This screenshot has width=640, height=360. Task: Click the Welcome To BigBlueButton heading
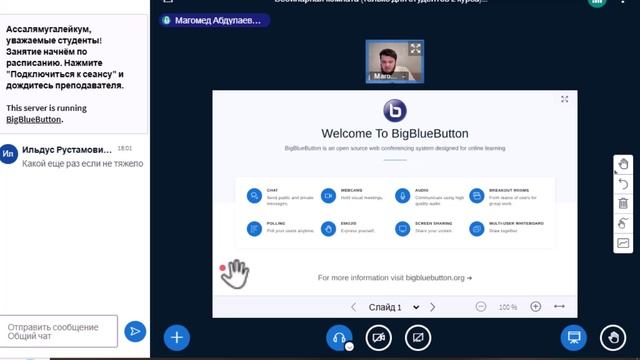[x=395, y=133]
